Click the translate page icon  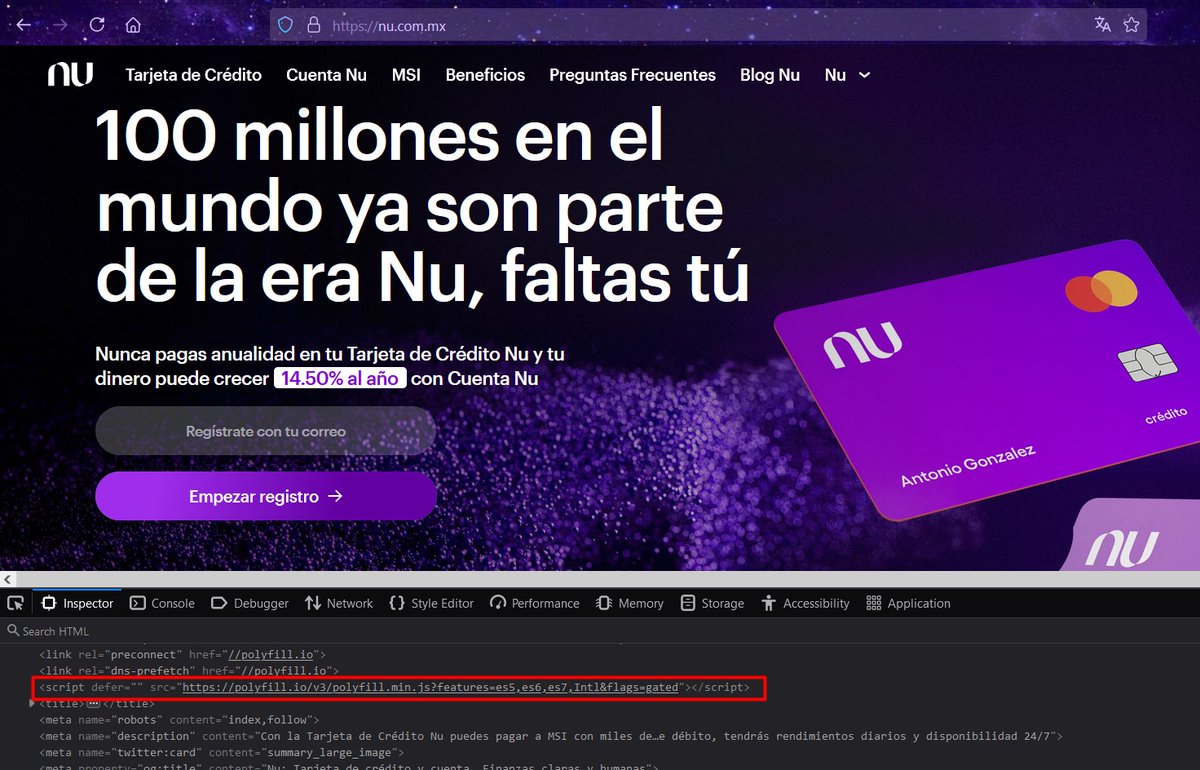coord(1102,25)
